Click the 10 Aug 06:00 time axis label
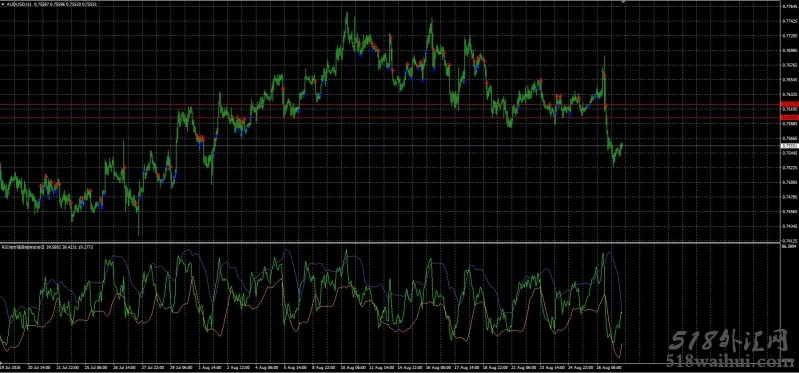This screenshot has width=799, height=373. coord(353,367)
